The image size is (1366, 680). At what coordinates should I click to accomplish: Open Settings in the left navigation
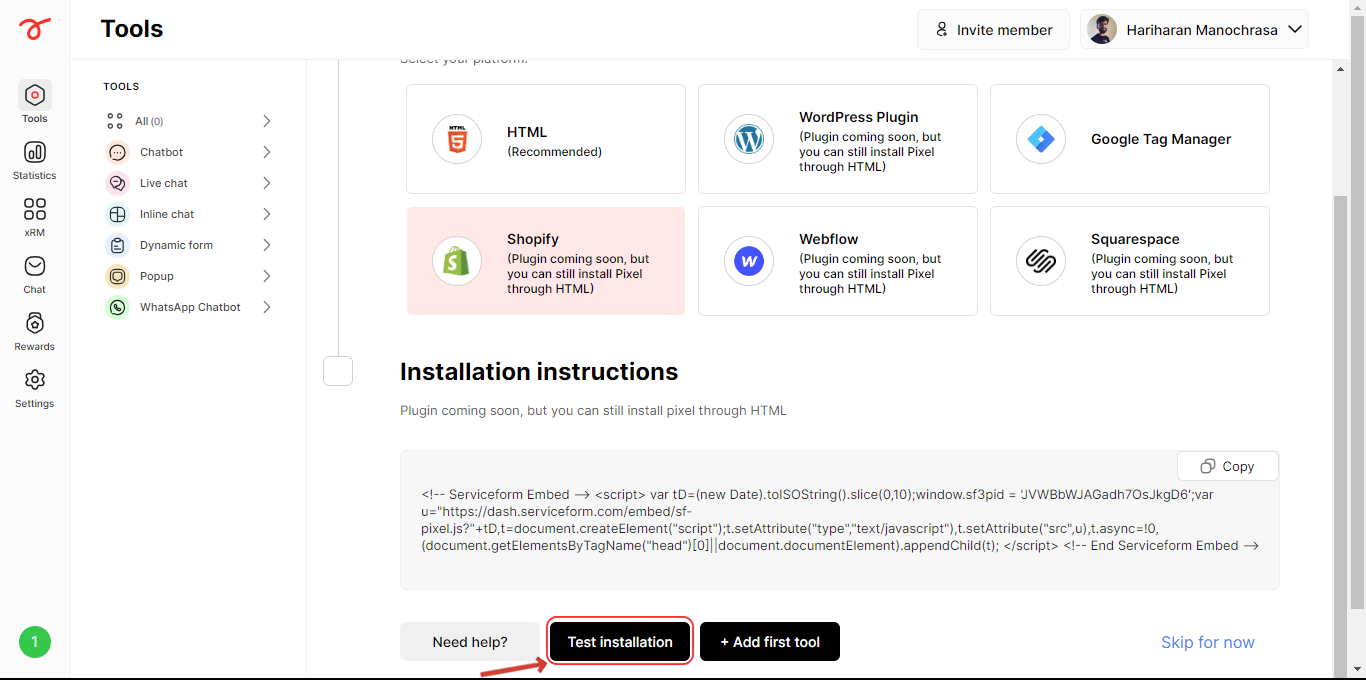(x=35, y=388)
